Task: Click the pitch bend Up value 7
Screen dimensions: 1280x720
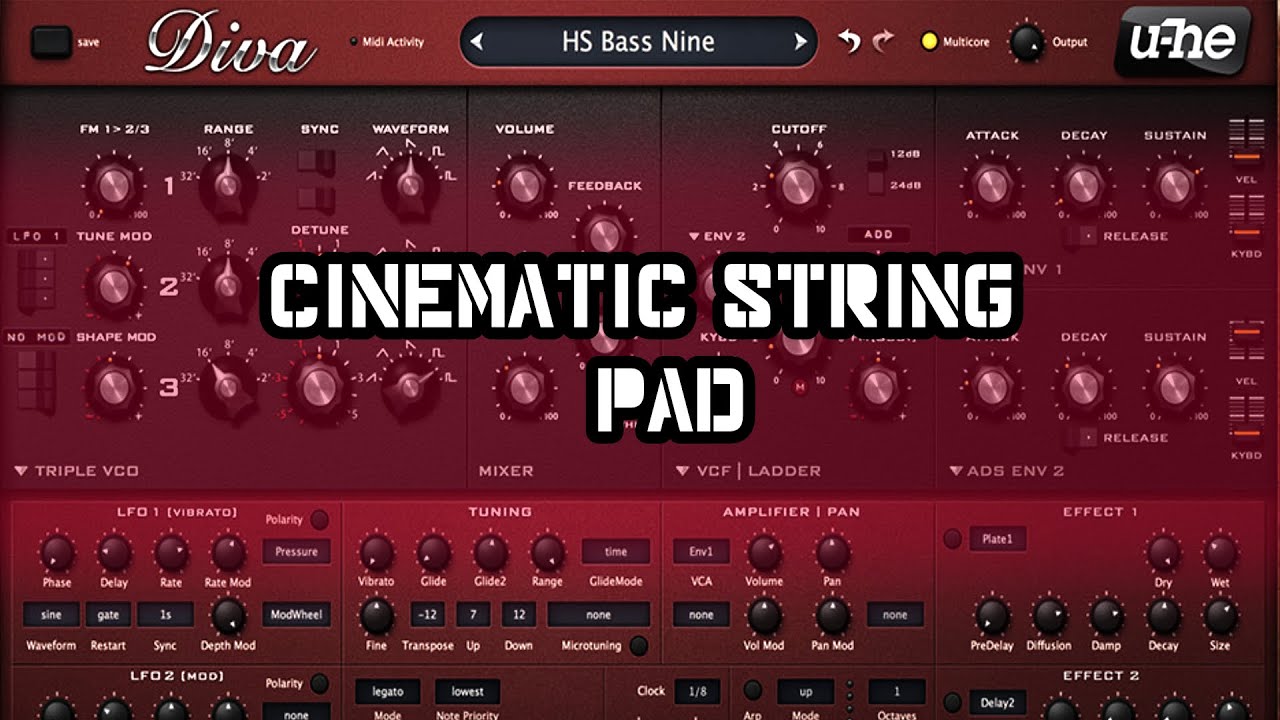Action: click(473, 614)
